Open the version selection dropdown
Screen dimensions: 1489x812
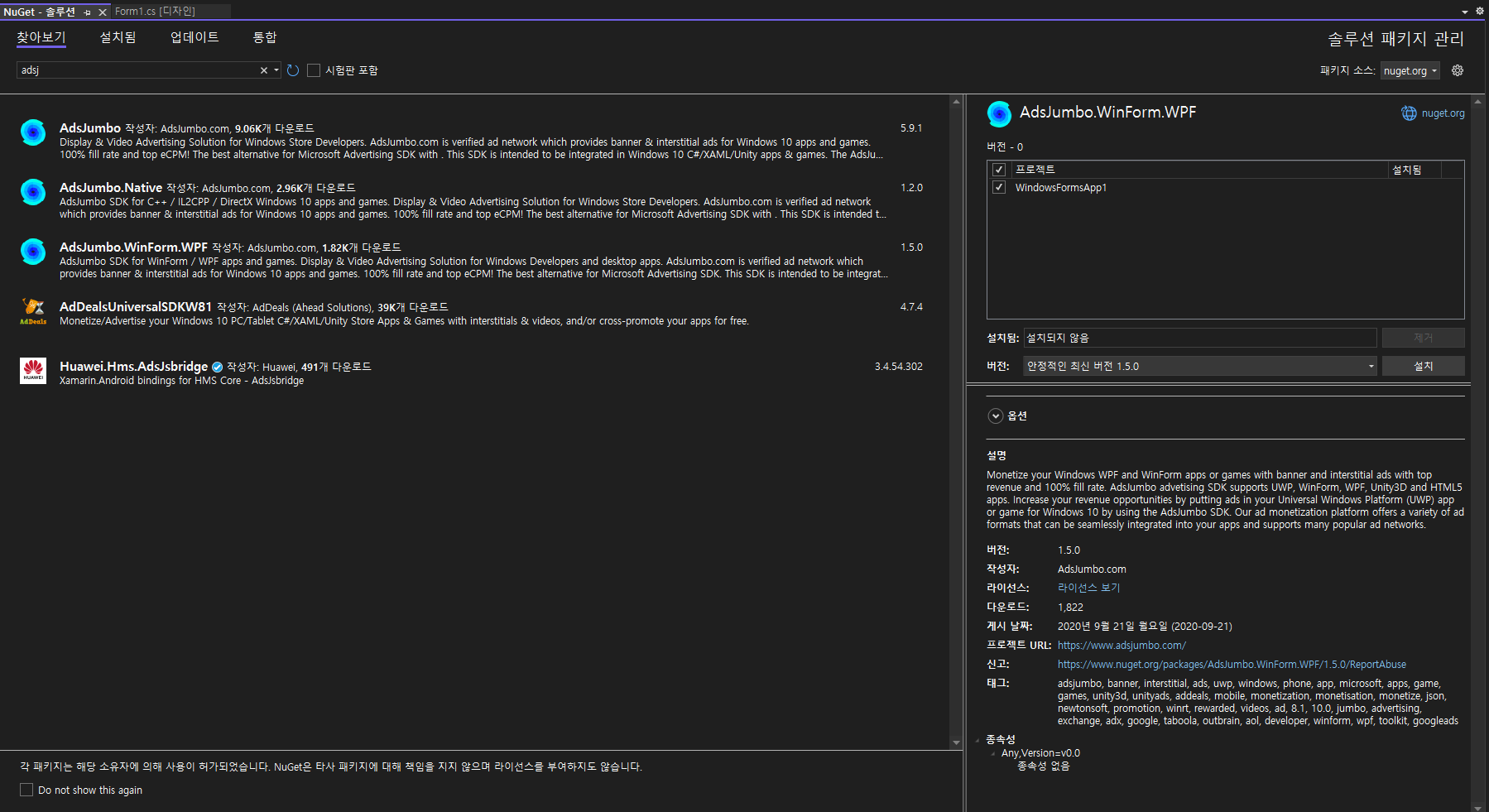(x=1200, y=366)
